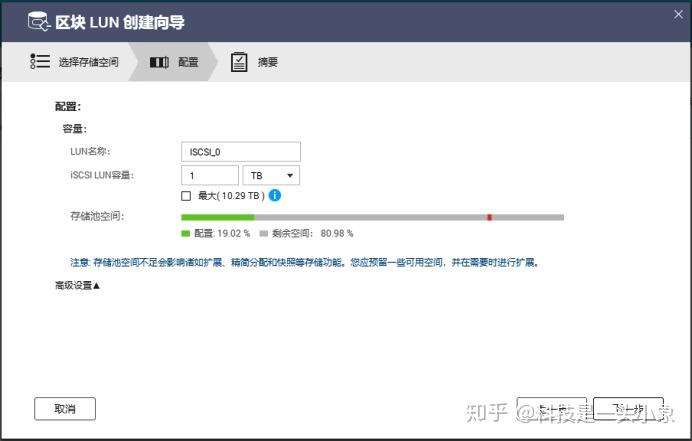Open the TB unit dropdown

tap(271, 175)
